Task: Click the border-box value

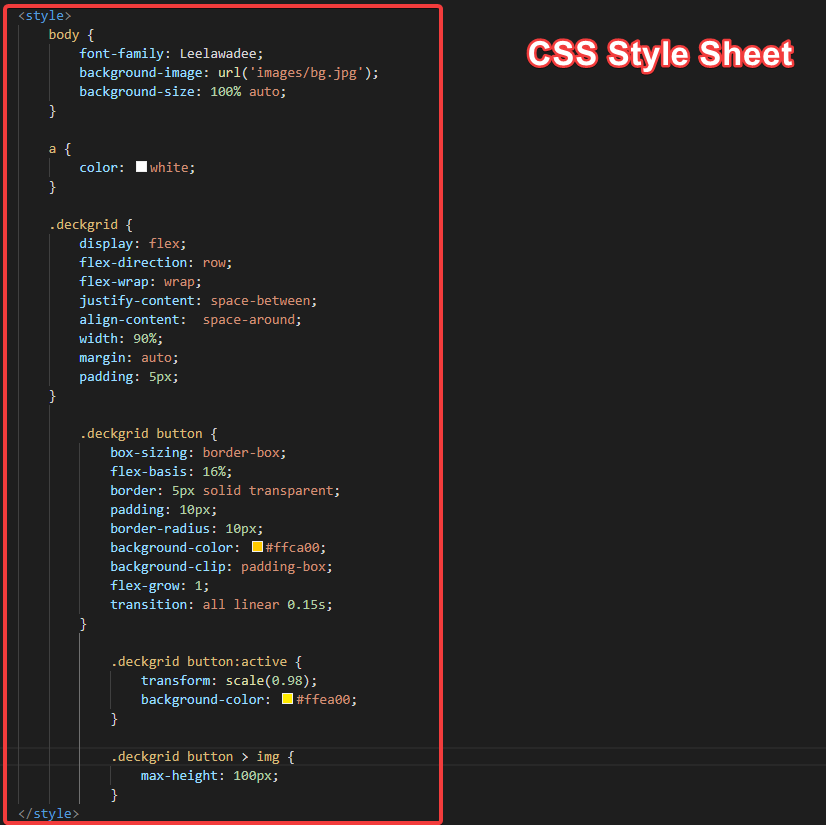Action: click(x=244, y=452)
